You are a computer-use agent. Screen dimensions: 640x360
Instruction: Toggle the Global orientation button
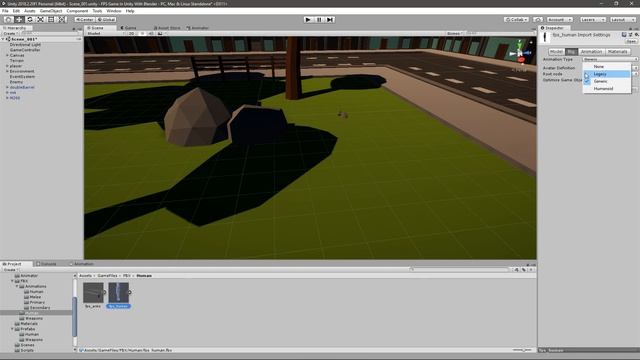pos(106,20)
